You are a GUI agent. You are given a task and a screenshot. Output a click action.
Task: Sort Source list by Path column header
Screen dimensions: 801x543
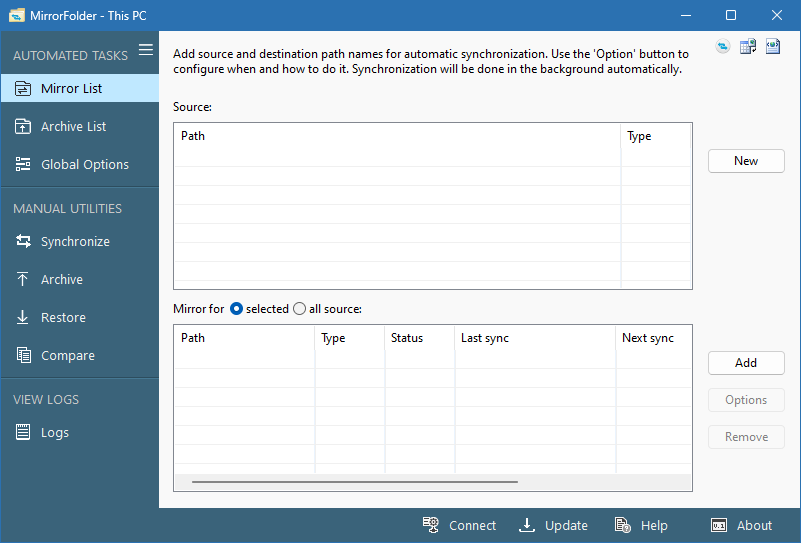397,136
